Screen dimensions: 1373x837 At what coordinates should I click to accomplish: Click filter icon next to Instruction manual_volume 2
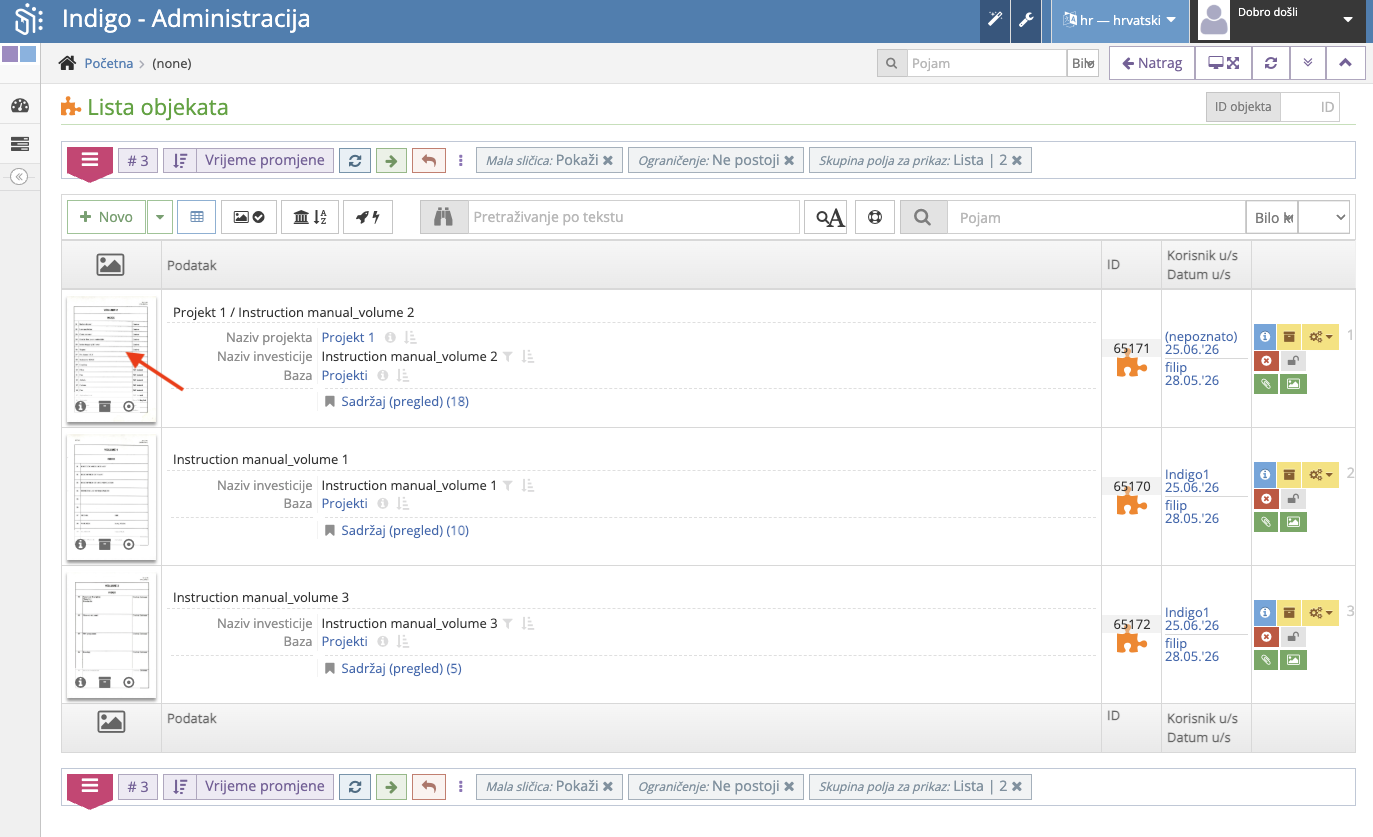tap(508, 357)
